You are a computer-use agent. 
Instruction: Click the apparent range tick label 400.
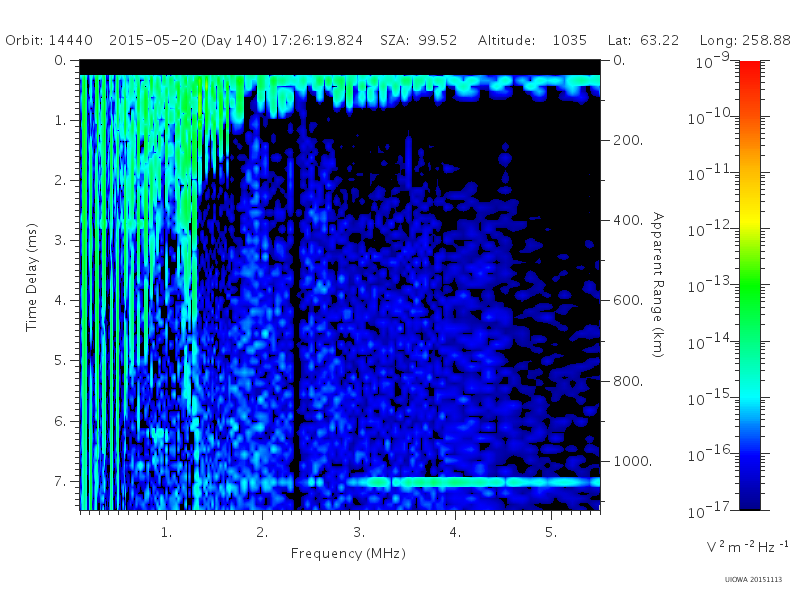point(628,220)
